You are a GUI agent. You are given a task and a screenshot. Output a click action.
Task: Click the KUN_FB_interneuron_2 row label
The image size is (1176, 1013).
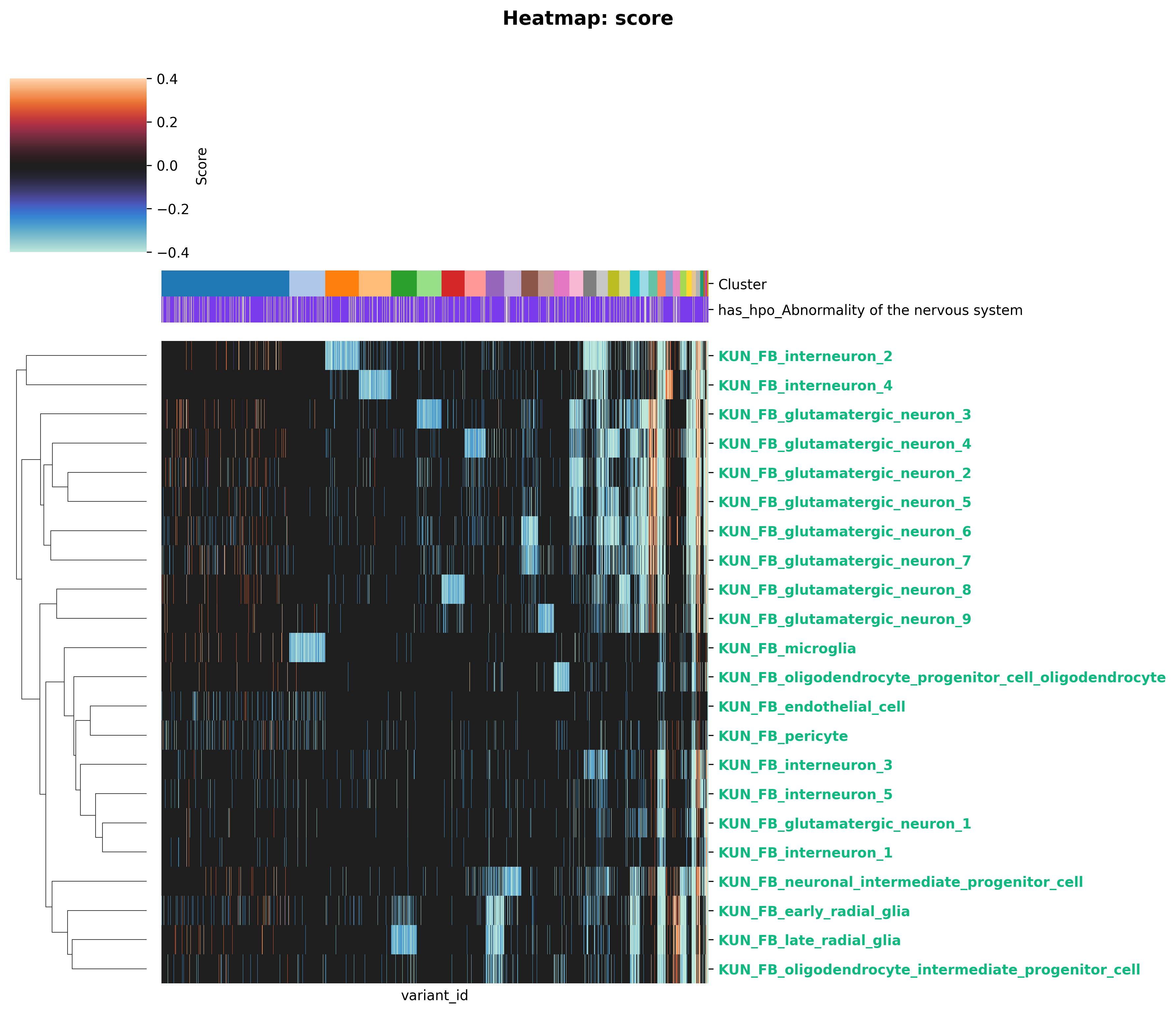pos(805,356)
